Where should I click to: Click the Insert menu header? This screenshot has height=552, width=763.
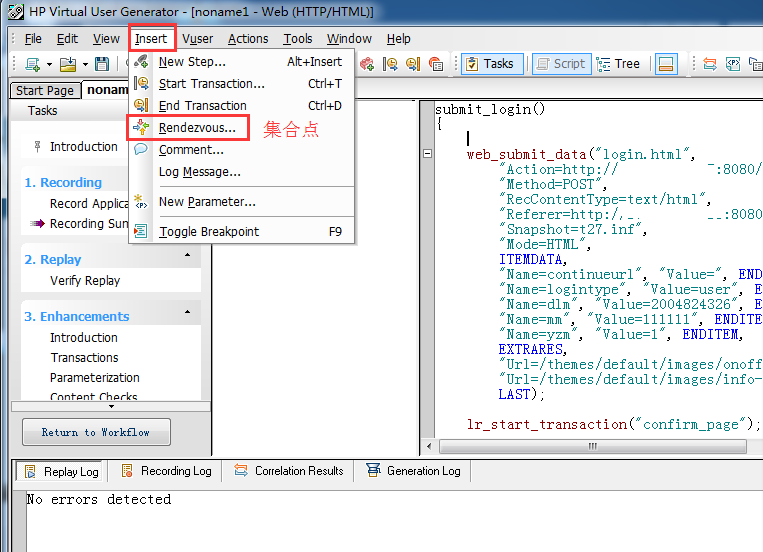click(x=151, y=38)
